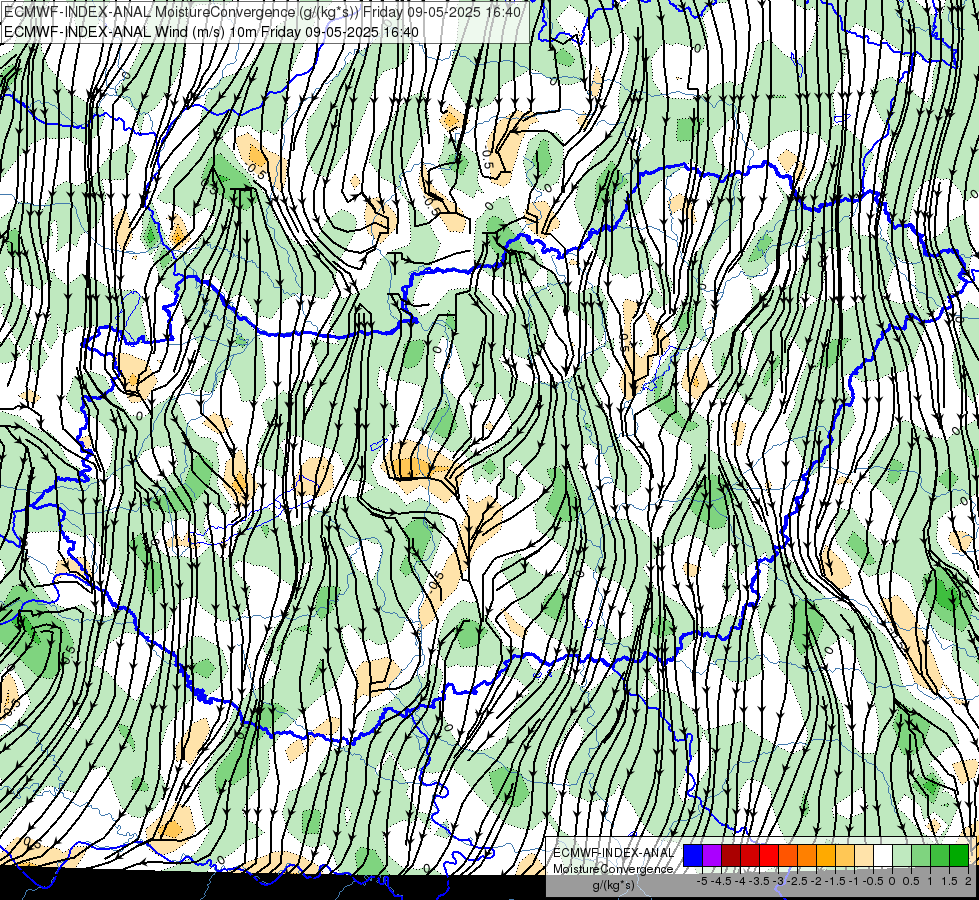Image resolution: width=979 pixels, height=900 pixels.
Task: Click the legend label MoistureConvergence
Action: [x=614, y=869]
